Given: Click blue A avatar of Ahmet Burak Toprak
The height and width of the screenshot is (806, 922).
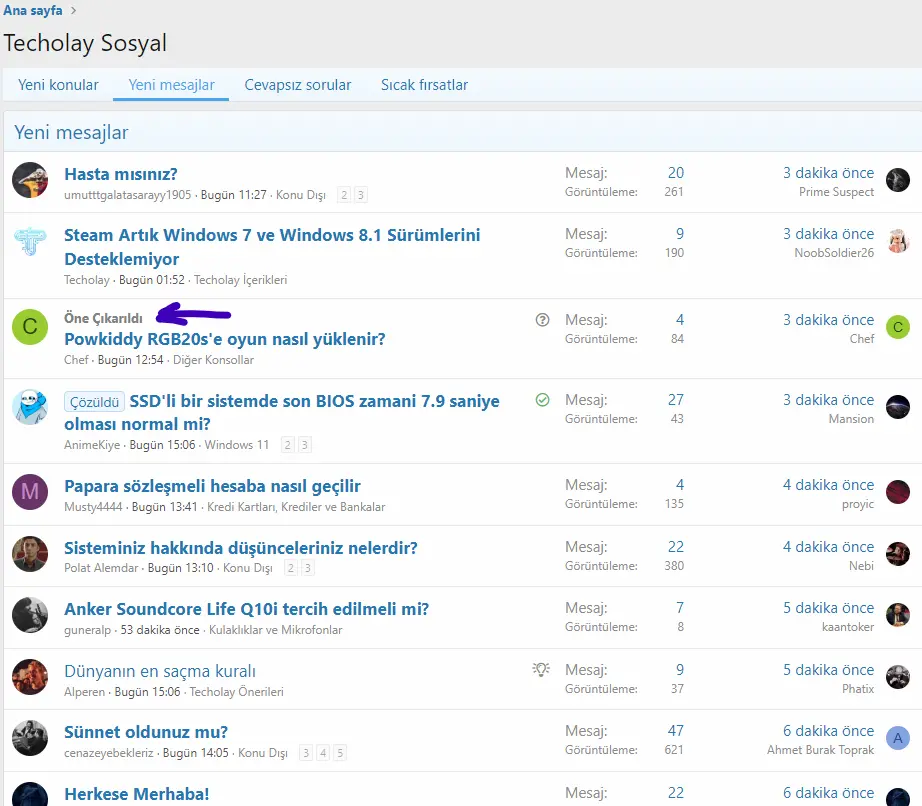Looking at the screenshot, I should pyautogui.click(x=898, y=738).
